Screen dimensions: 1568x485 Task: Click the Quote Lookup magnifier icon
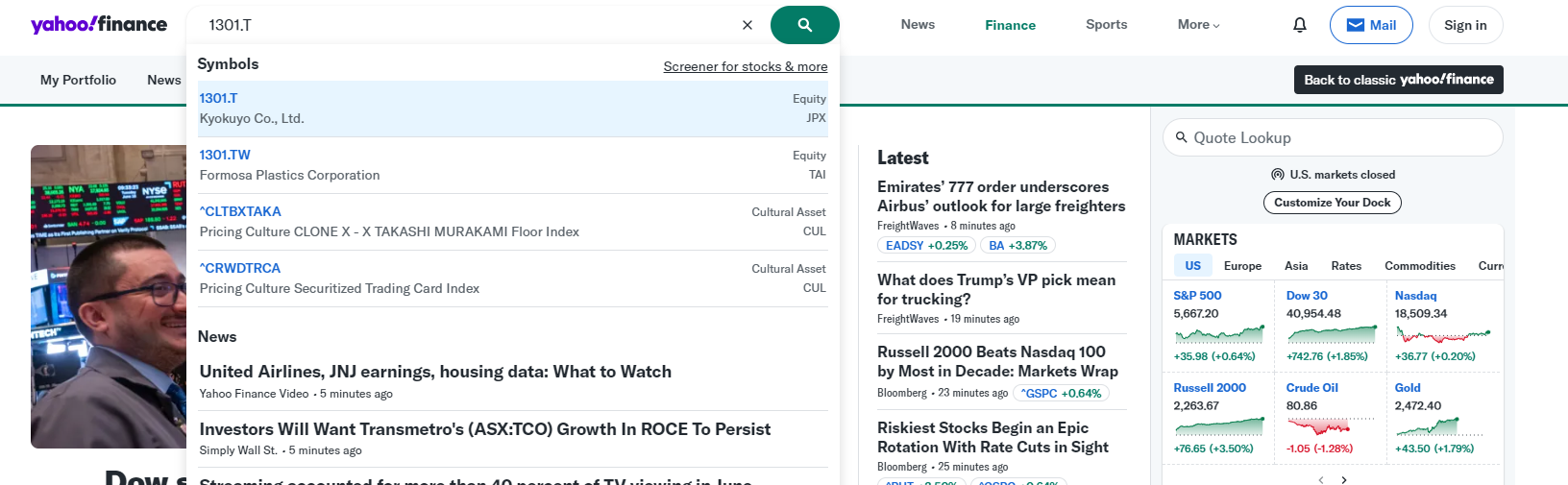(x=1182, y=137)
